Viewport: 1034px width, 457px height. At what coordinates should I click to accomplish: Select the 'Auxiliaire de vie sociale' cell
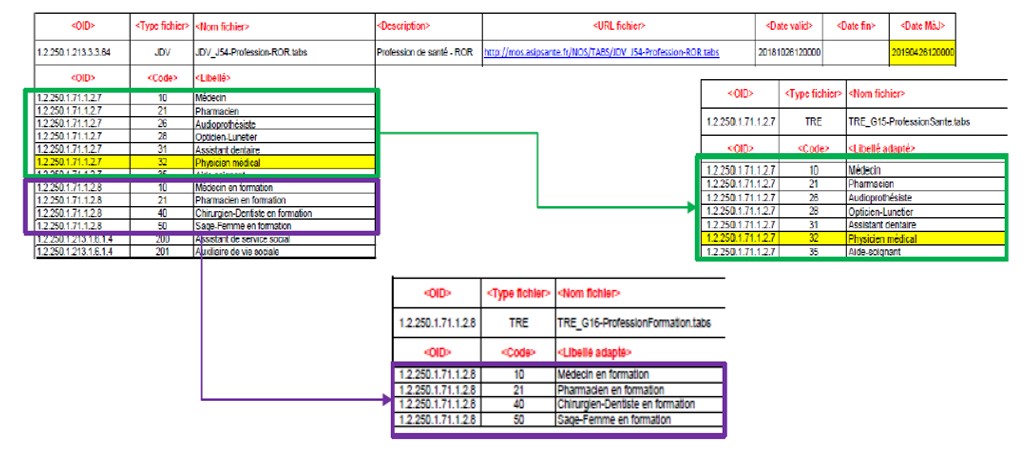tap(285, 252)
